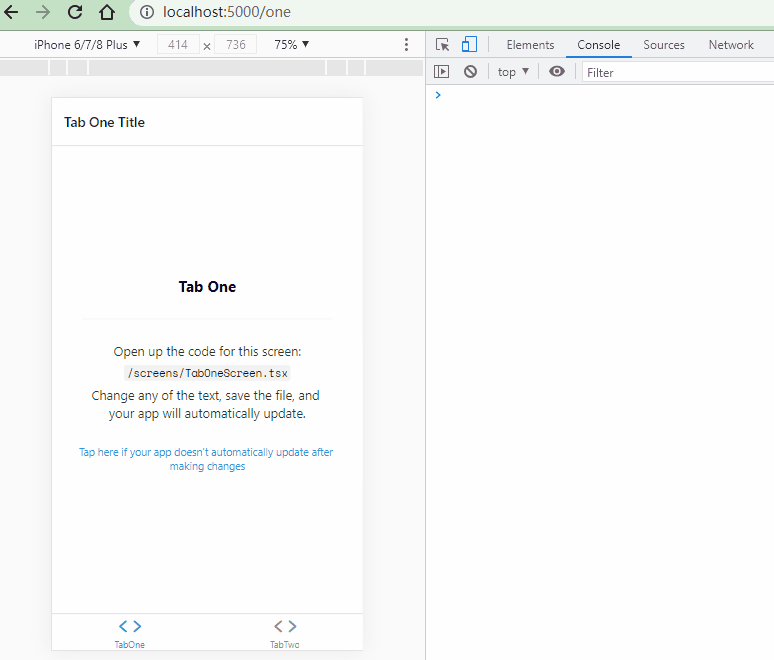Switch to the Network tab
The image size is (774, 660).
731,45
